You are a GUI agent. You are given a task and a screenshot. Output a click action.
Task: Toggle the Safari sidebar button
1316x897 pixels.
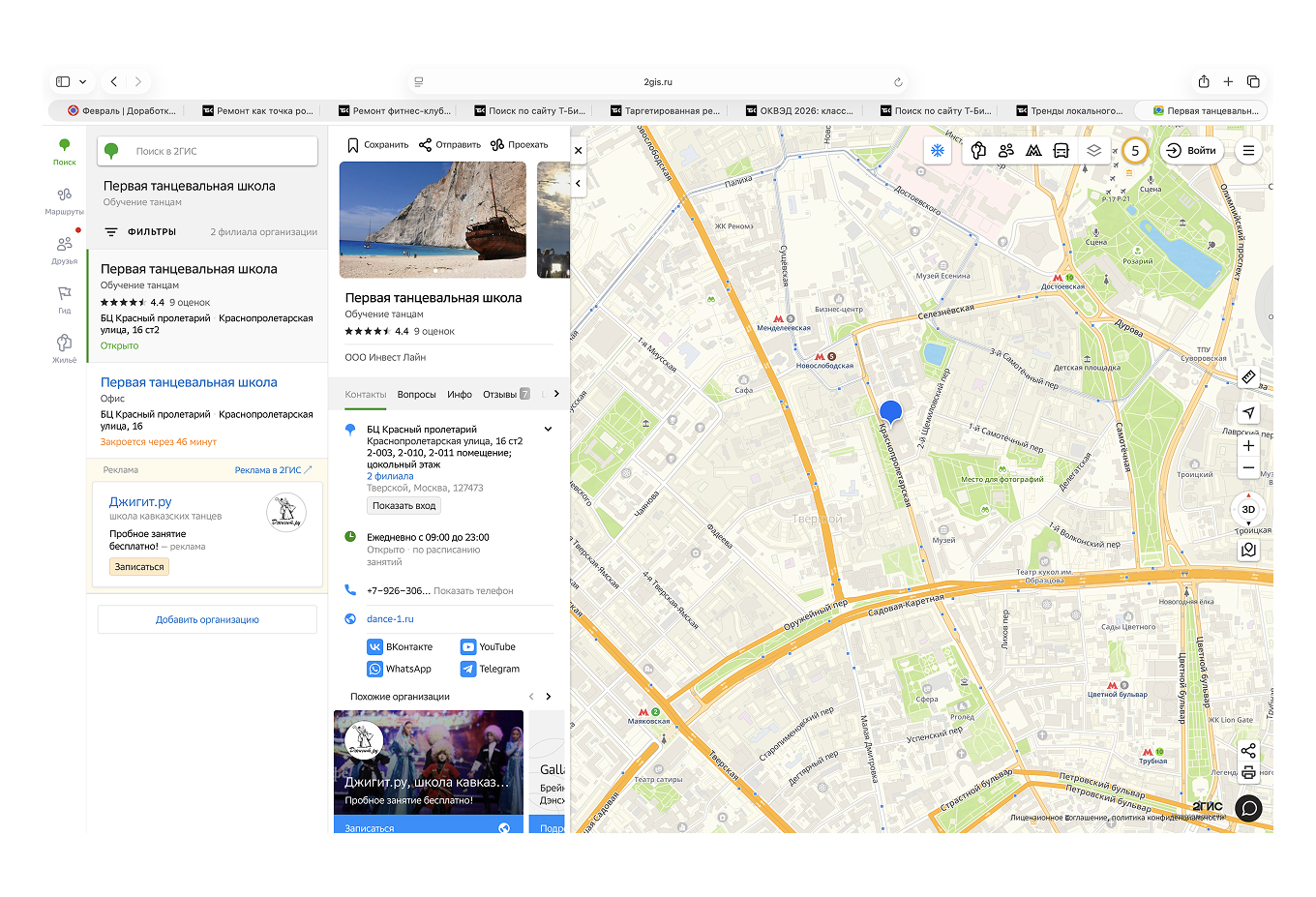[63, 82]
